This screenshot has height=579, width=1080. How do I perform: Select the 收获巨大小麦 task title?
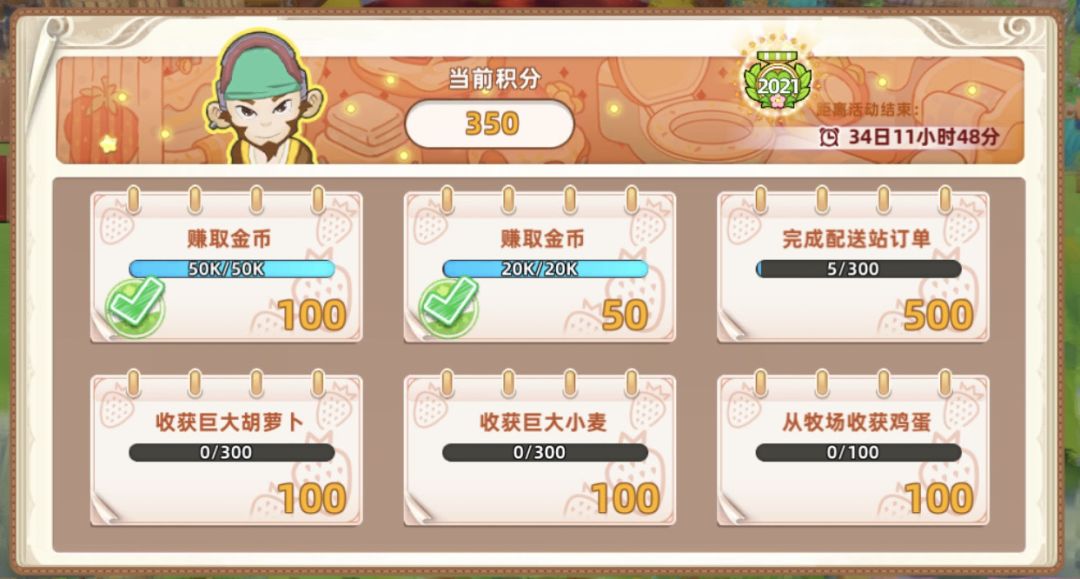click(x=543, y=422)
